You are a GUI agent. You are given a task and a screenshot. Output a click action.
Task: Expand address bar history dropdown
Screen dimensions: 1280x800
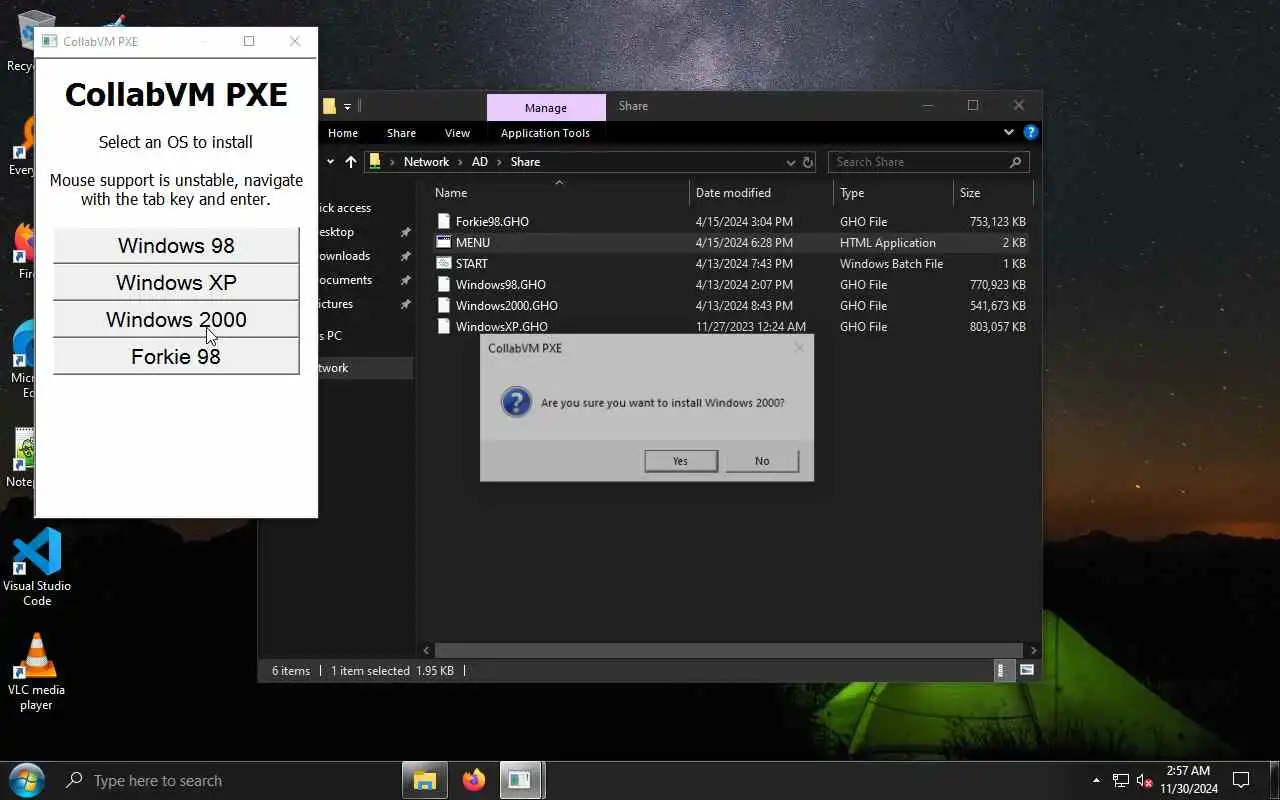pyautogui.click(x=790, y=162)
